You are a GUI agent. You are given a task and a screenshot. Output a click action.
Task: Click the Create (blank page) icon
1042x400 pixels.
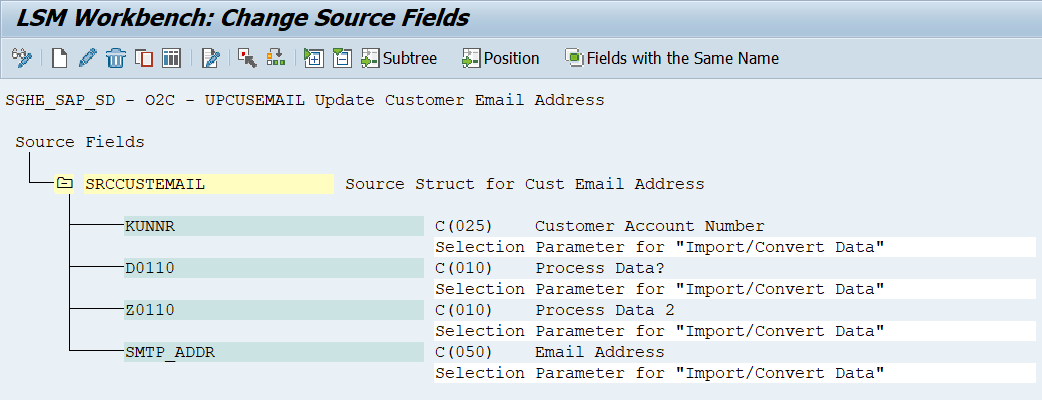tap(60, 58)
